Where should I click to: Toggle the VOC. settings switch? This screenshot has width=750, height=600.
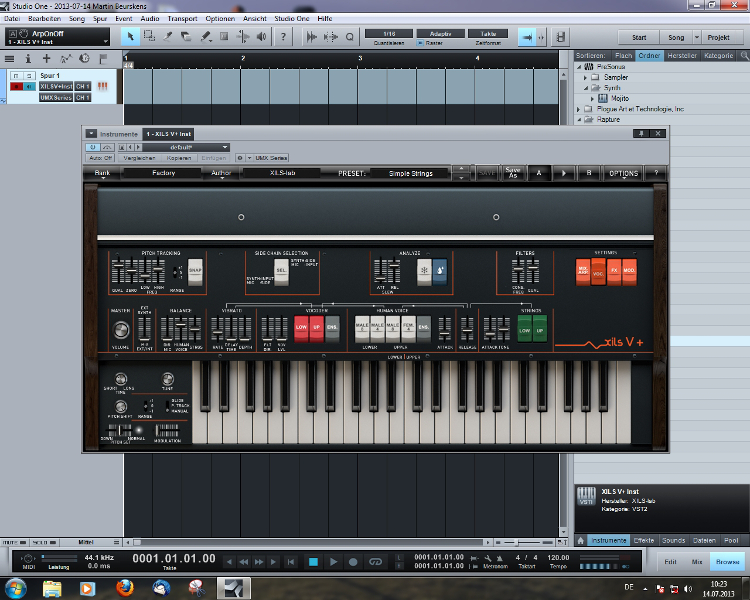(x=598, y=271)
